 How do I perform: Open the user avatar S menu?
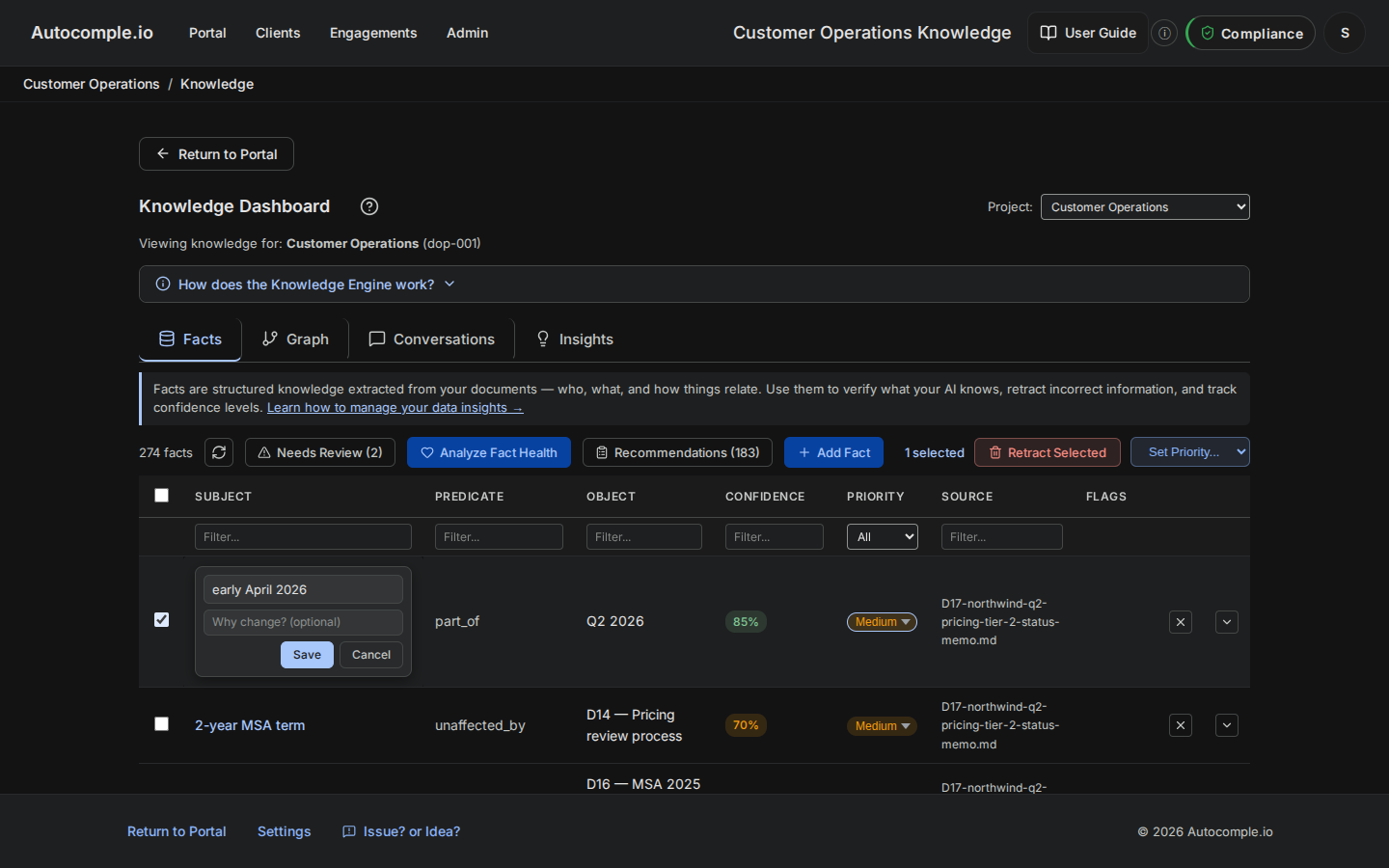coord(1345,33)
